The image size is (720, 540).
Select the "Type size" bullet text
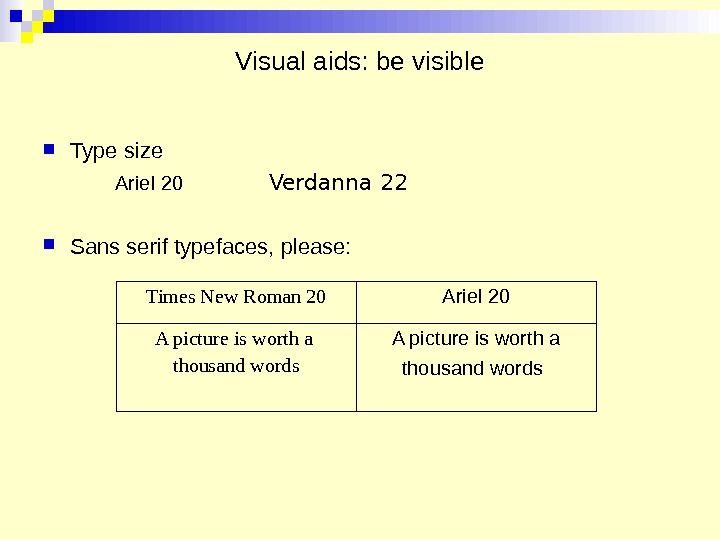[x=116, y=151]
